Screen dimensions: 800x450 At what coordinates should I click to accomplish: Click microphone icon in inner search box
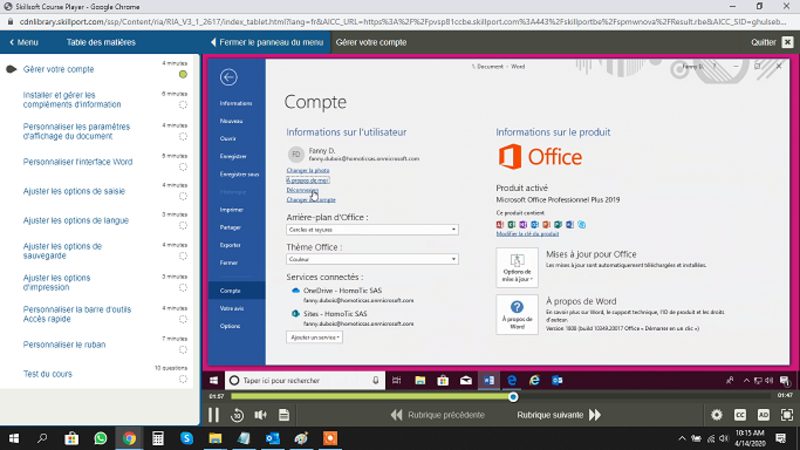[x=376, y=380]
